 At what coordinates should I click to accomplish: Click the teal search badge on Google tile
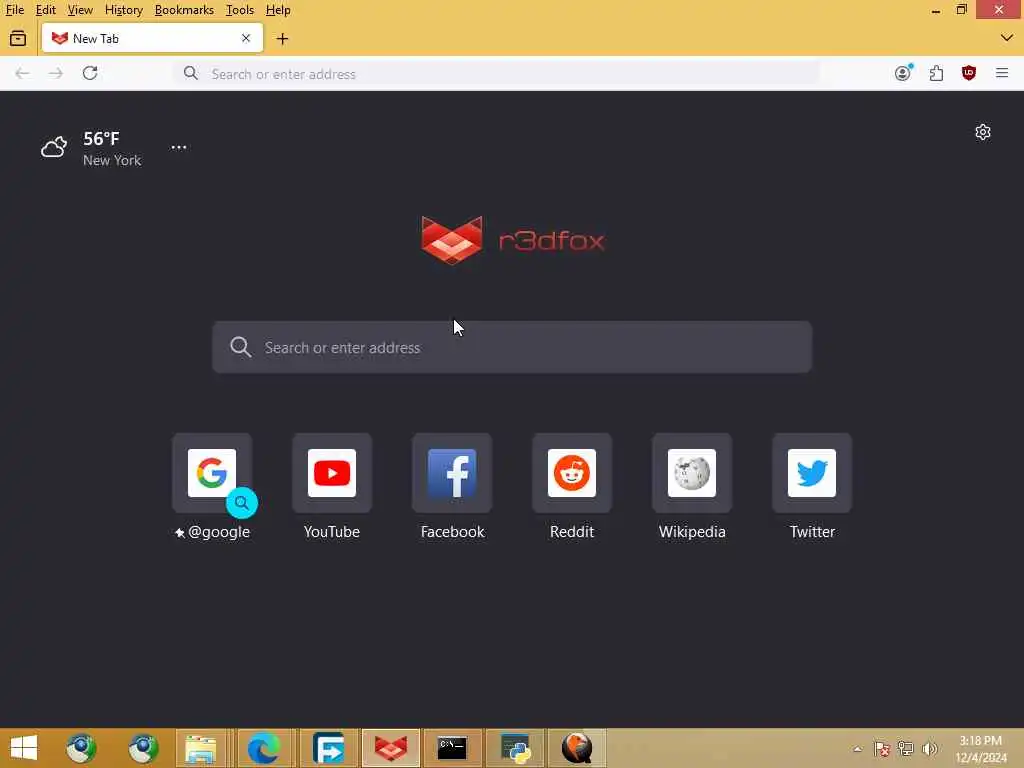[242, 503]
